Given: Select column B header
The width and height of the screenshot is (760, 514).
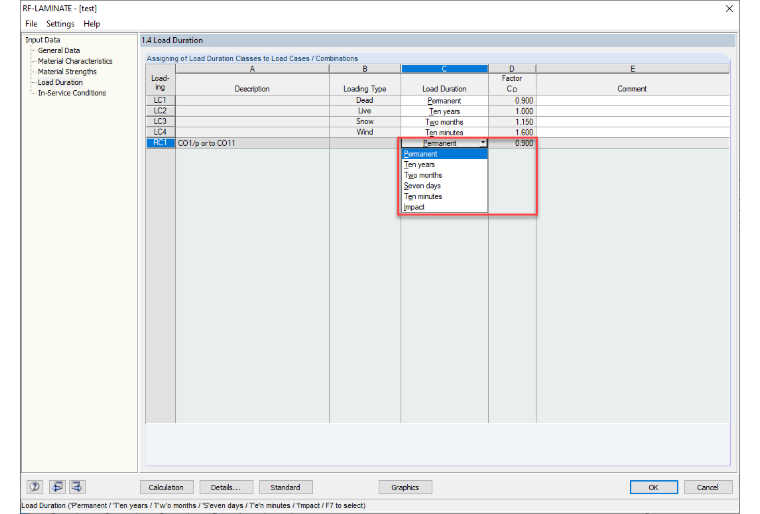Looking at the screenshot, I should point(365,69).
